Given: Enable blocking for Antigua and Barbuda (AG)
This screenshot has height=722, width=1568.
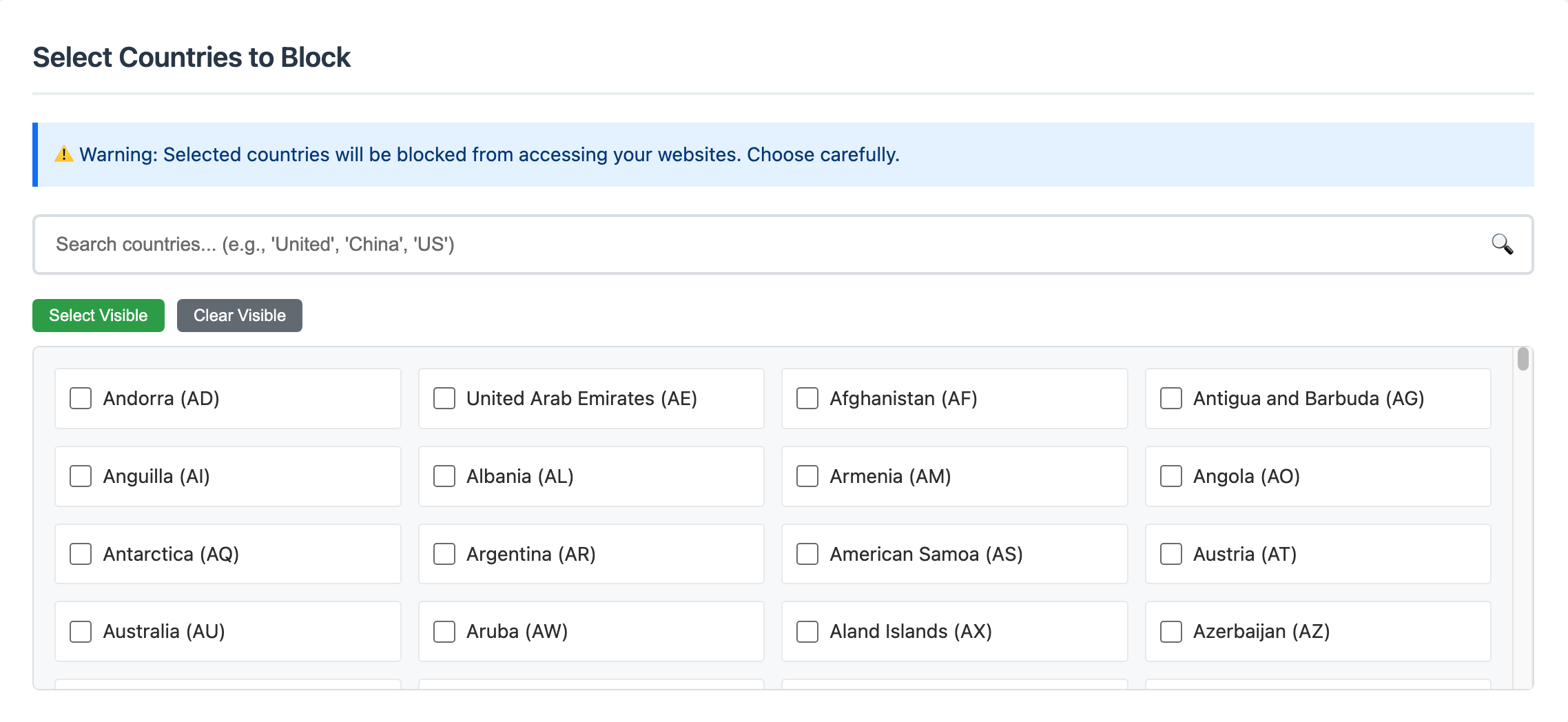Looking at the screenshot, I should (x=1171, y=398).
